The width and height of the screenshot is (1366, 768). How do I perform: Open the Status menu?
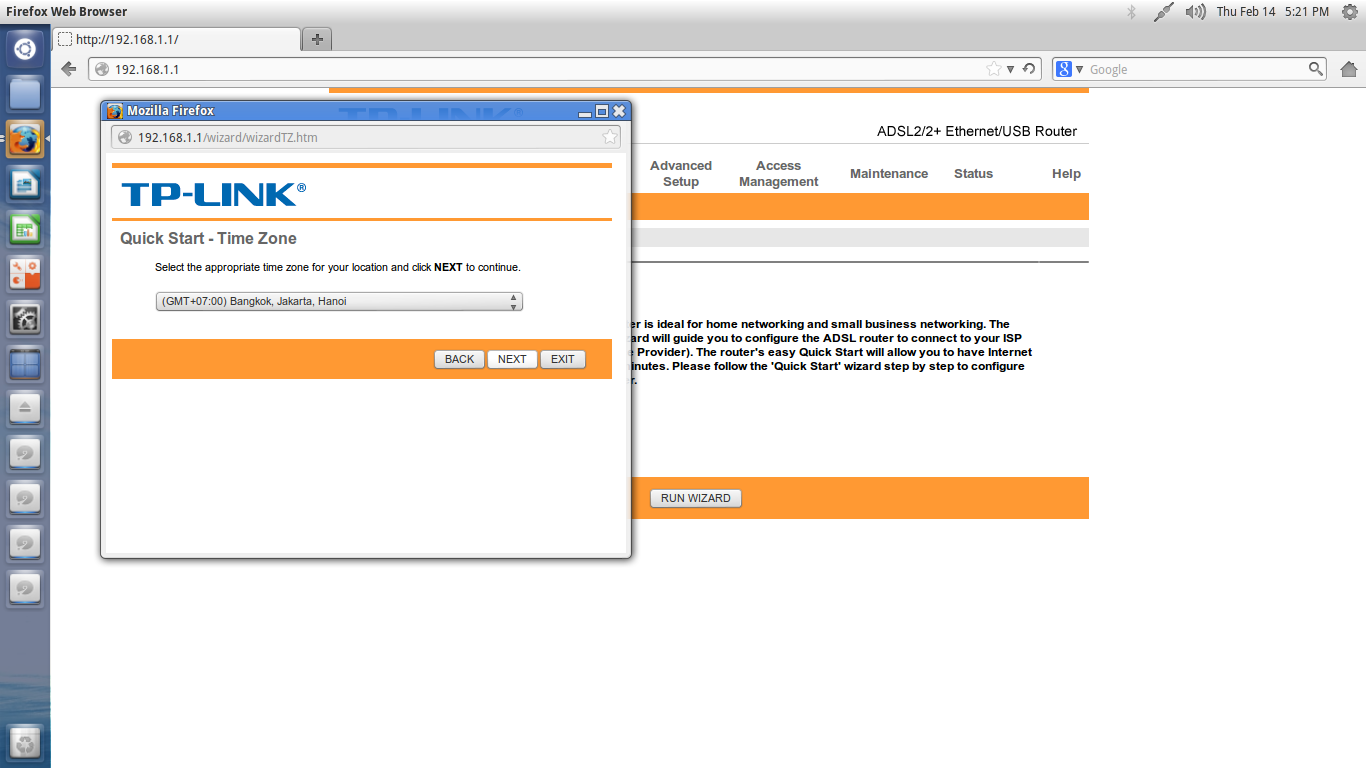(973, 174)
